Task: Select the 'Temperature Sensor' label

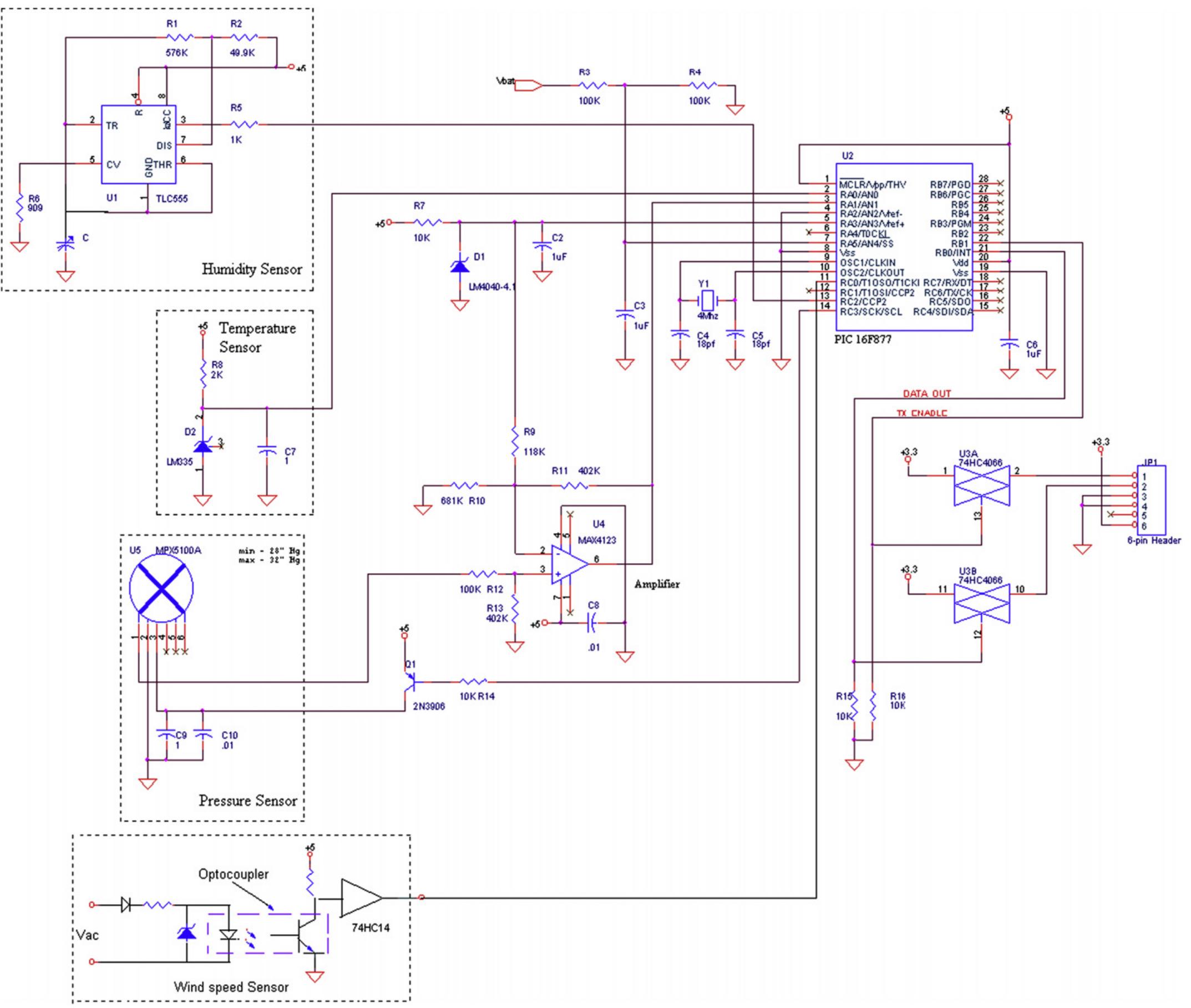Action: coord(257,338)
